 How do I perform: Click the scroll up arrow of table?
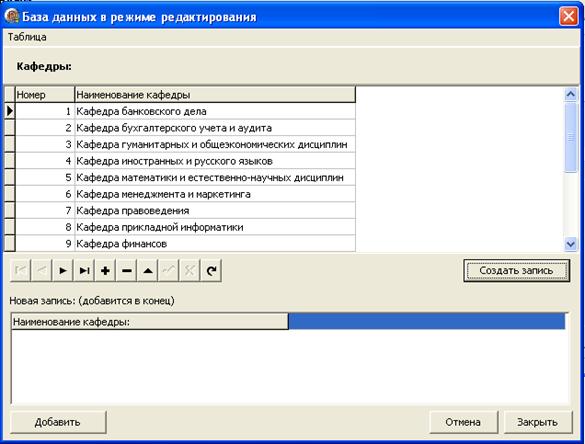pos(570,94)
